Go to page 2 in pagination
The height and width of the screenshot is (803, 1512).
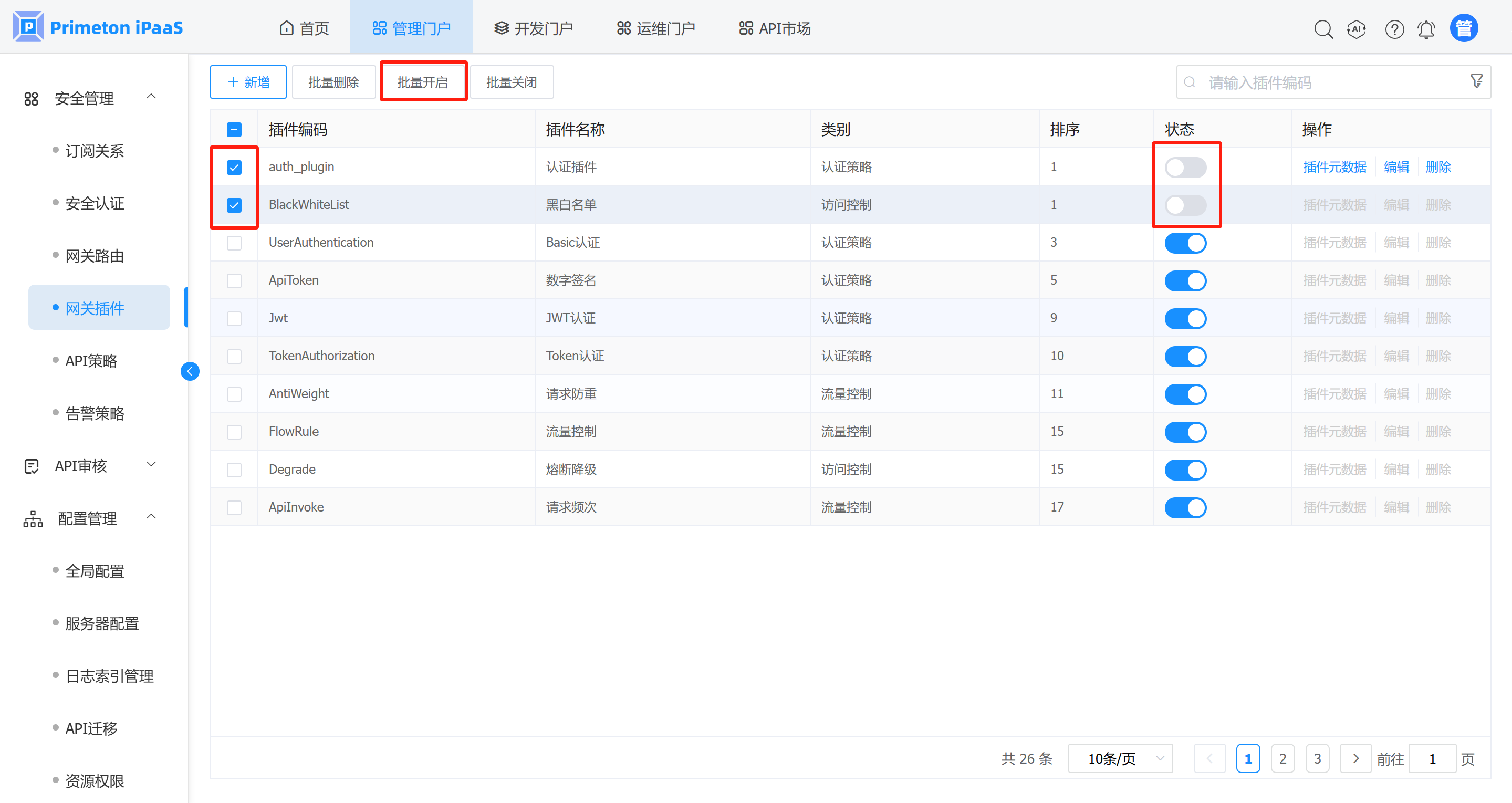tap(1282, 758)
